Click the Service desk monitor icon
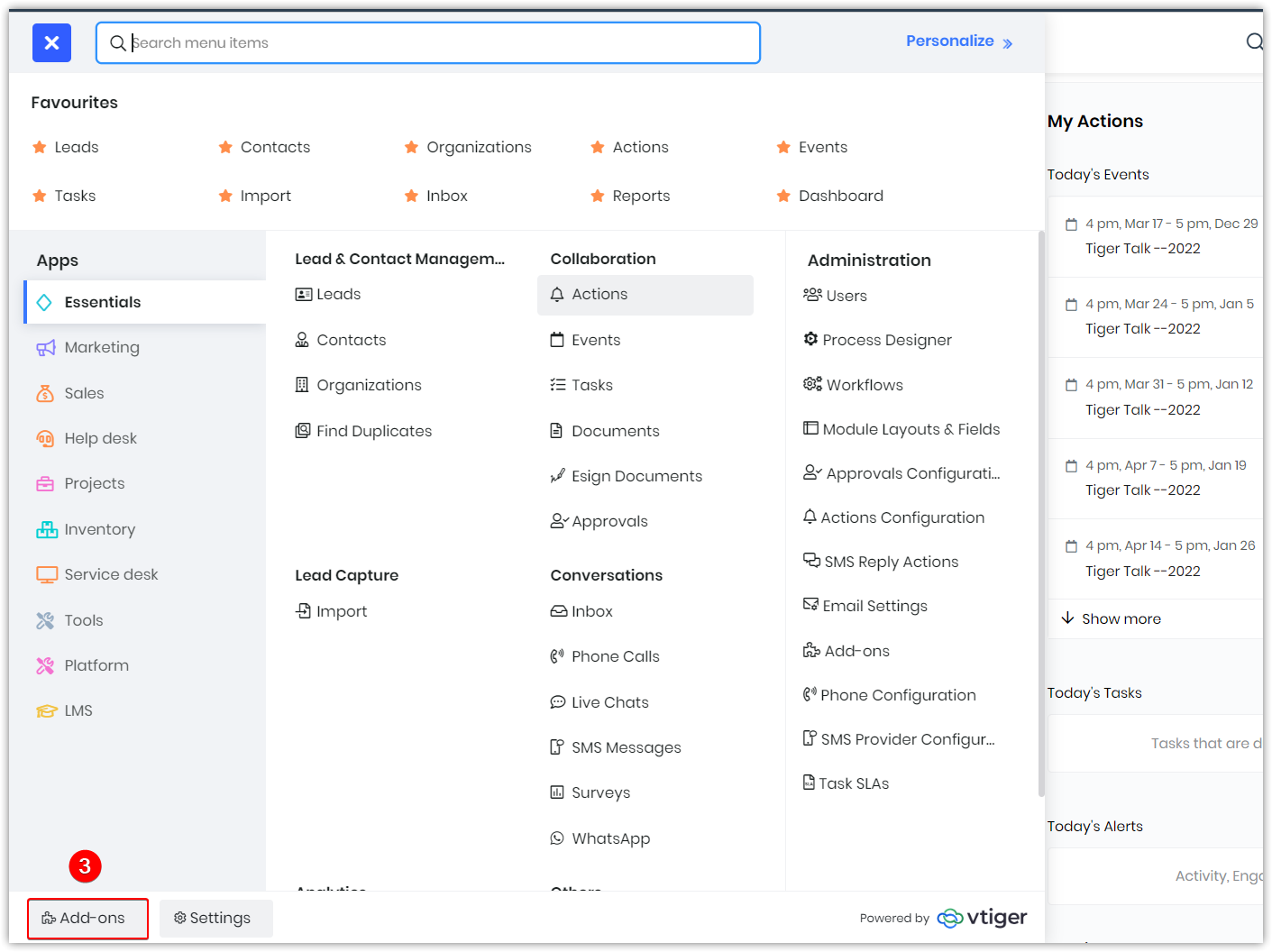This screenshot has height=952, width=1272. 46,574
